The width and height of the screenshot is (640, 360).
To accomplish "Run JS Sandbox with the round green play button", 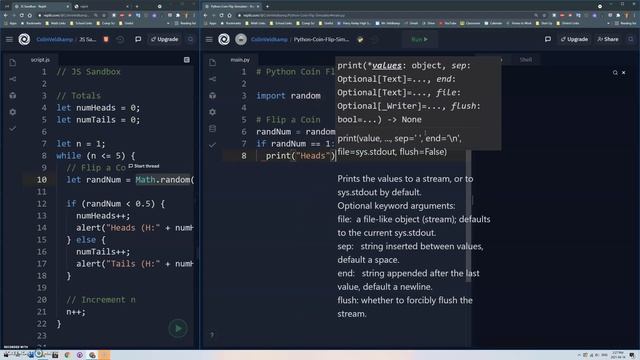I will coord(178,328).
